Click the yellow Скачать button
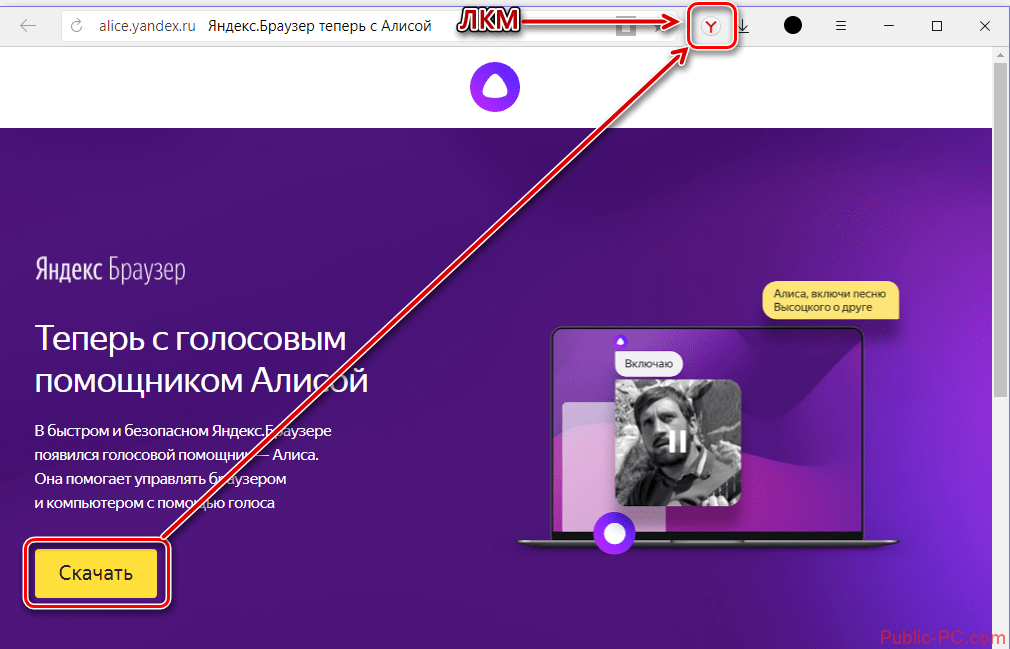 click(96, 573)
